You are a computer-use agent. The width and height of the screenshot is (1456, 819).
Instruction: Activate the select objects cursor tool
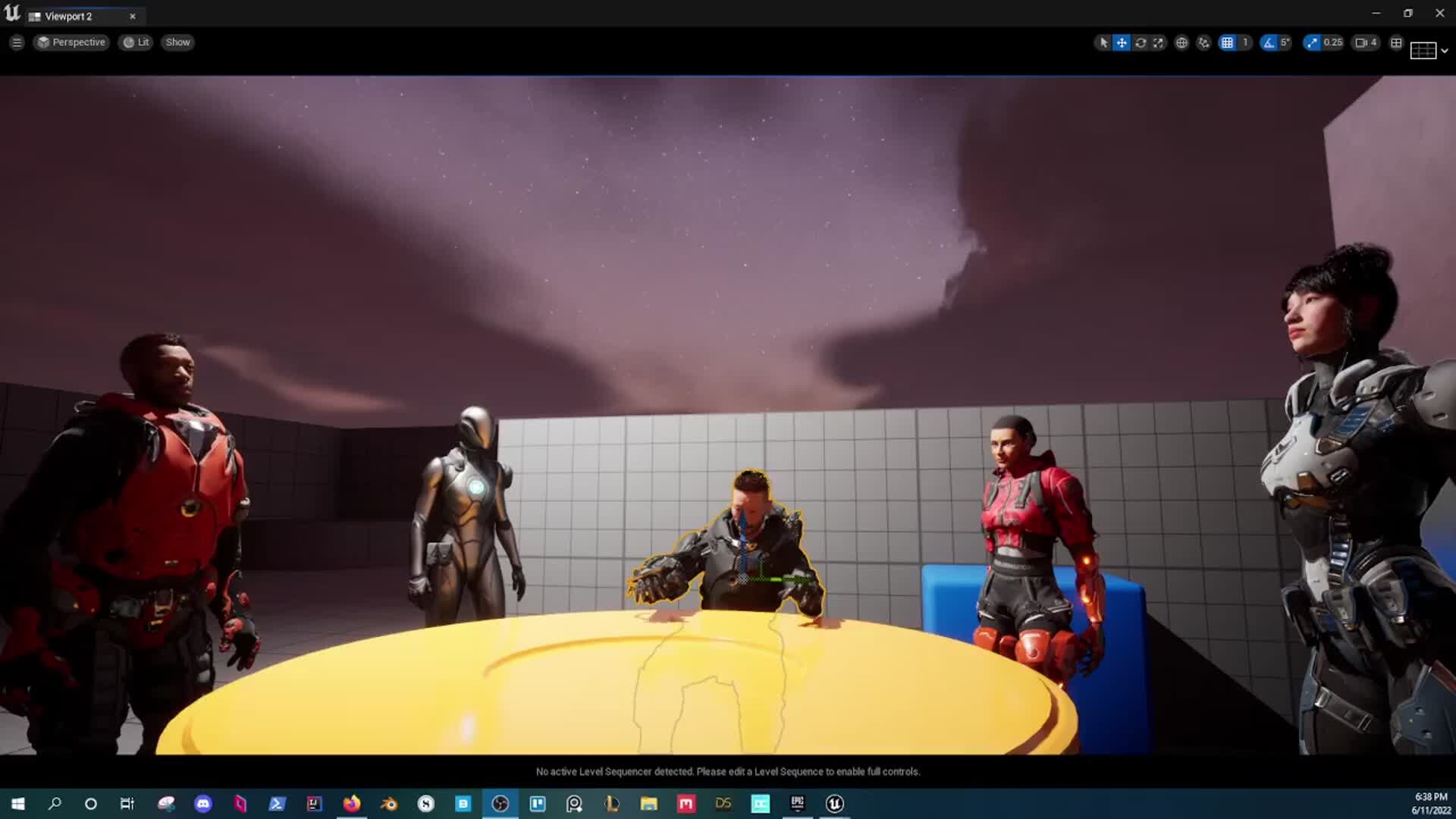click(x=1103, y=42)
